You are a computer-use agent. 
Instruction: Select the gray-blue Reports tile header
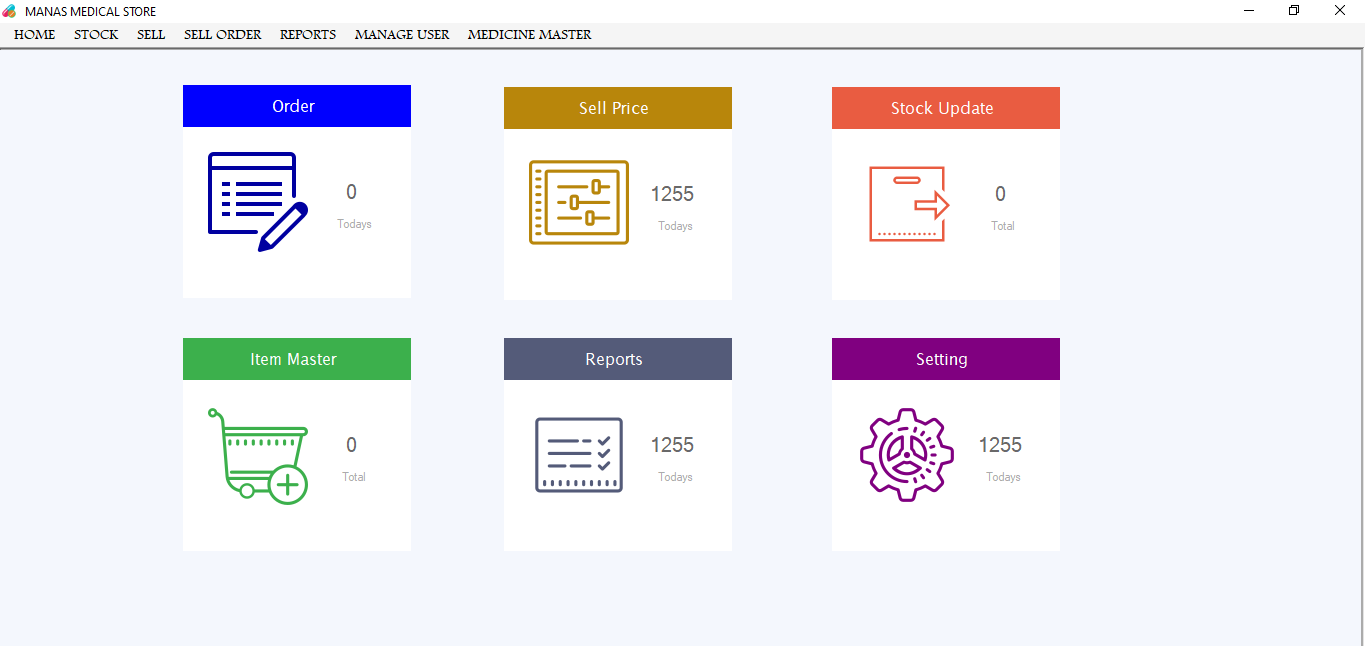(x=617, y=359)
